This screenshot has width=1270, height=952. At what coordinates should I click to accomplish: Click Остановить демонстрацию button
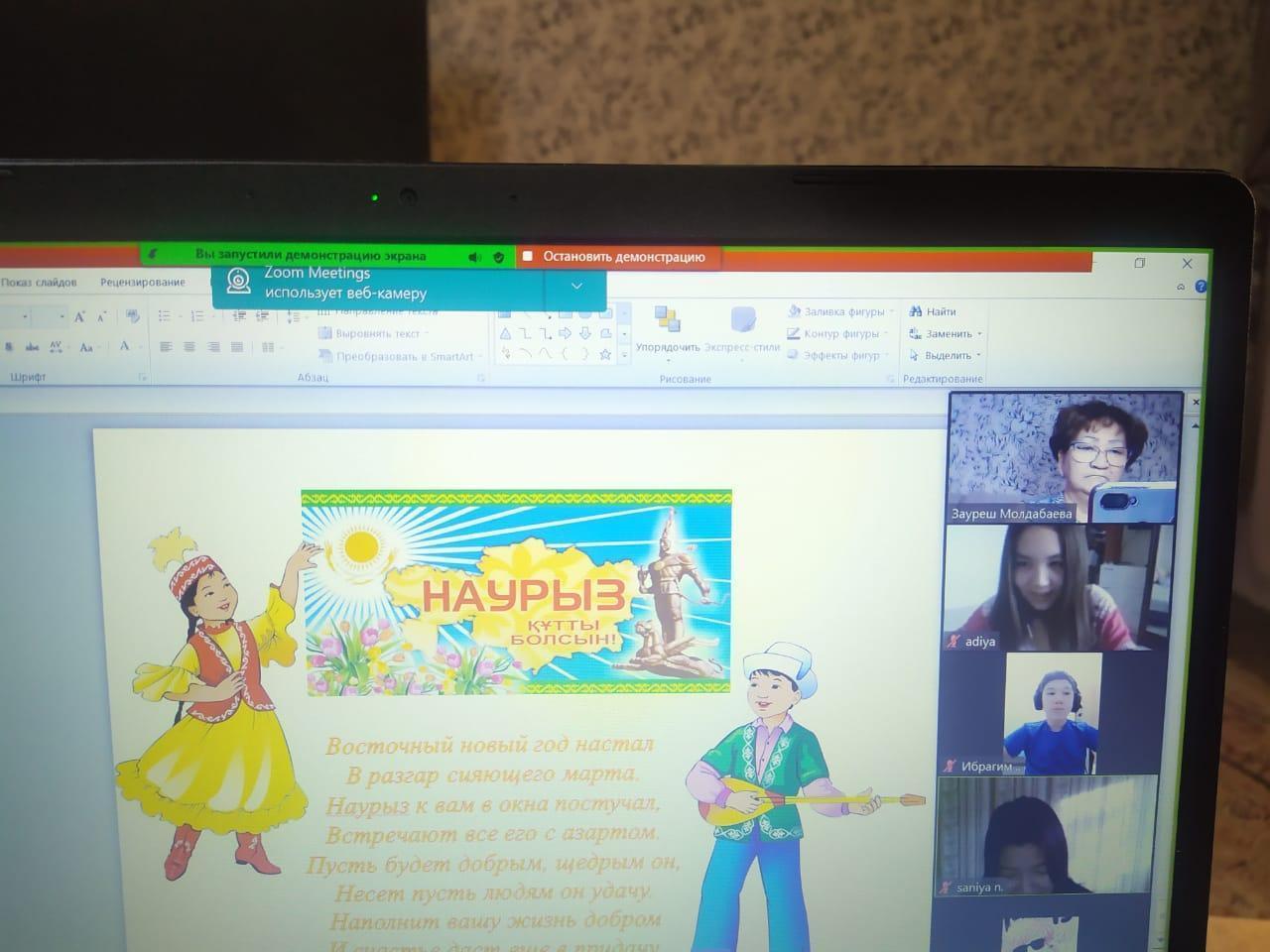point(616,257)
